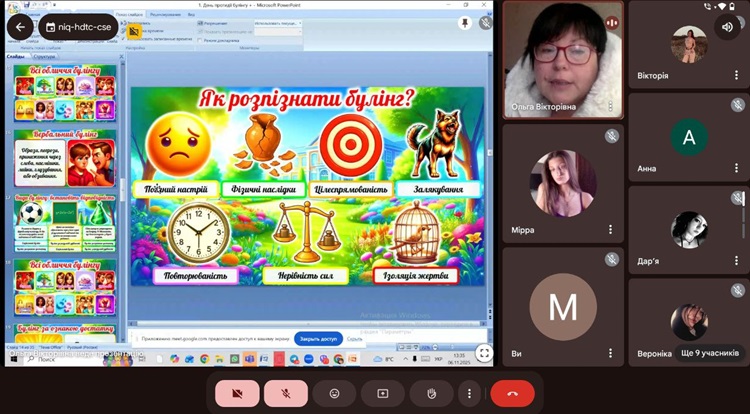
Task: Select the 'Слайды' tab in the slide panel
Action: coord(16,57)
